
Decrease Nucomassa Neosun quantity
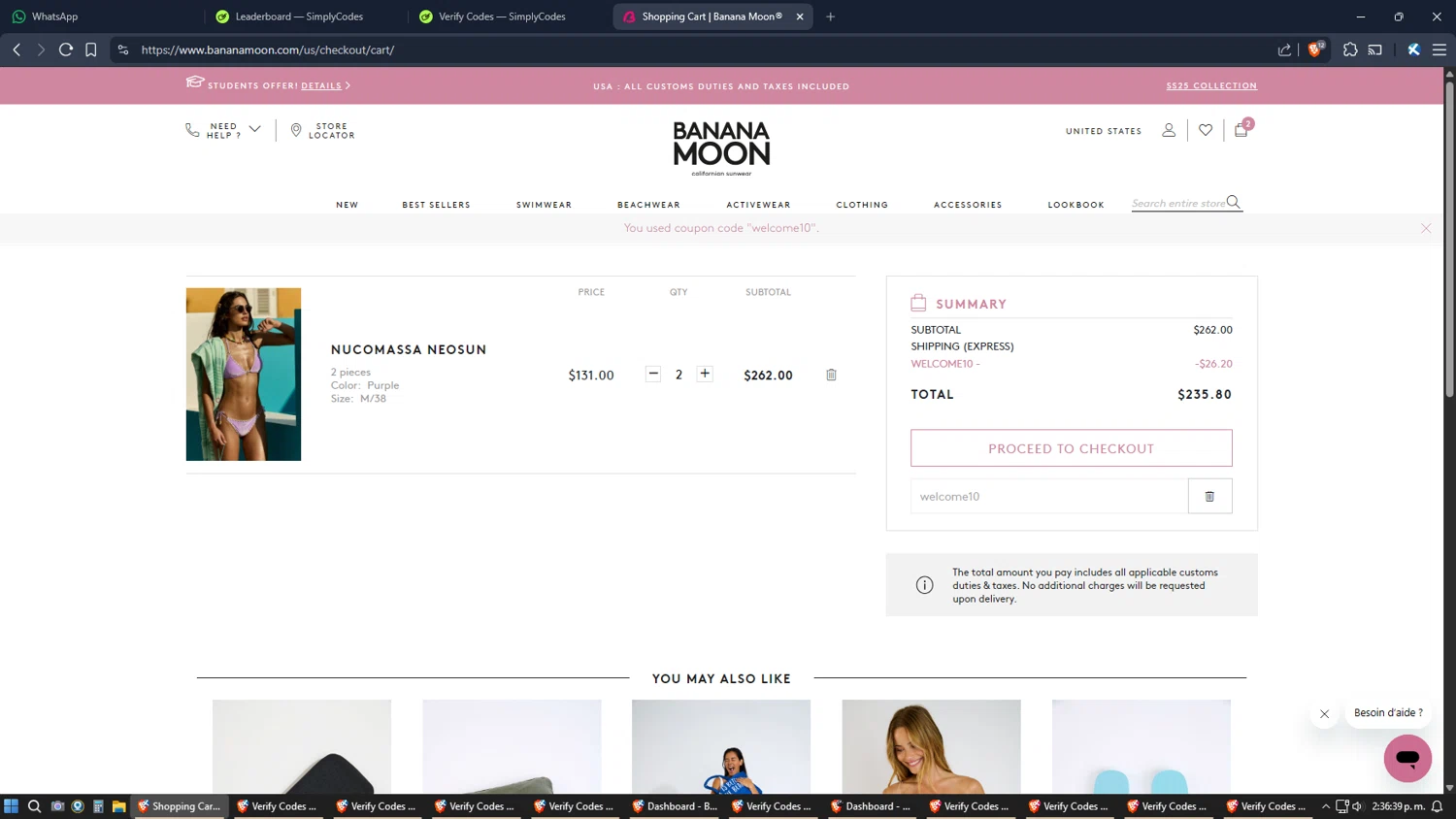pos(653,375)
